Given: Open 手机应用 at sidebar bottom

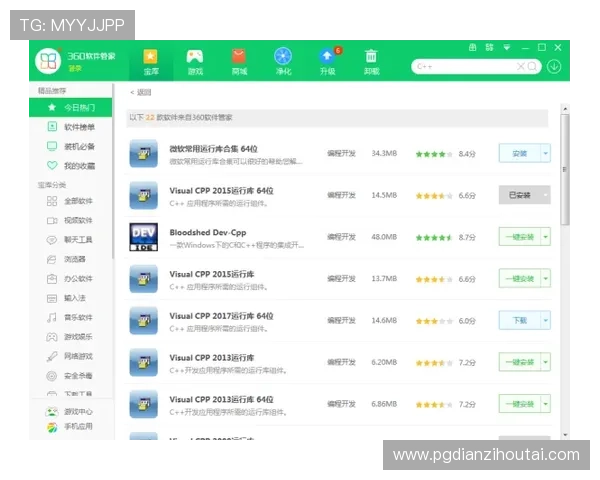Looking at the screenshot, I should (x=70, y=426).
